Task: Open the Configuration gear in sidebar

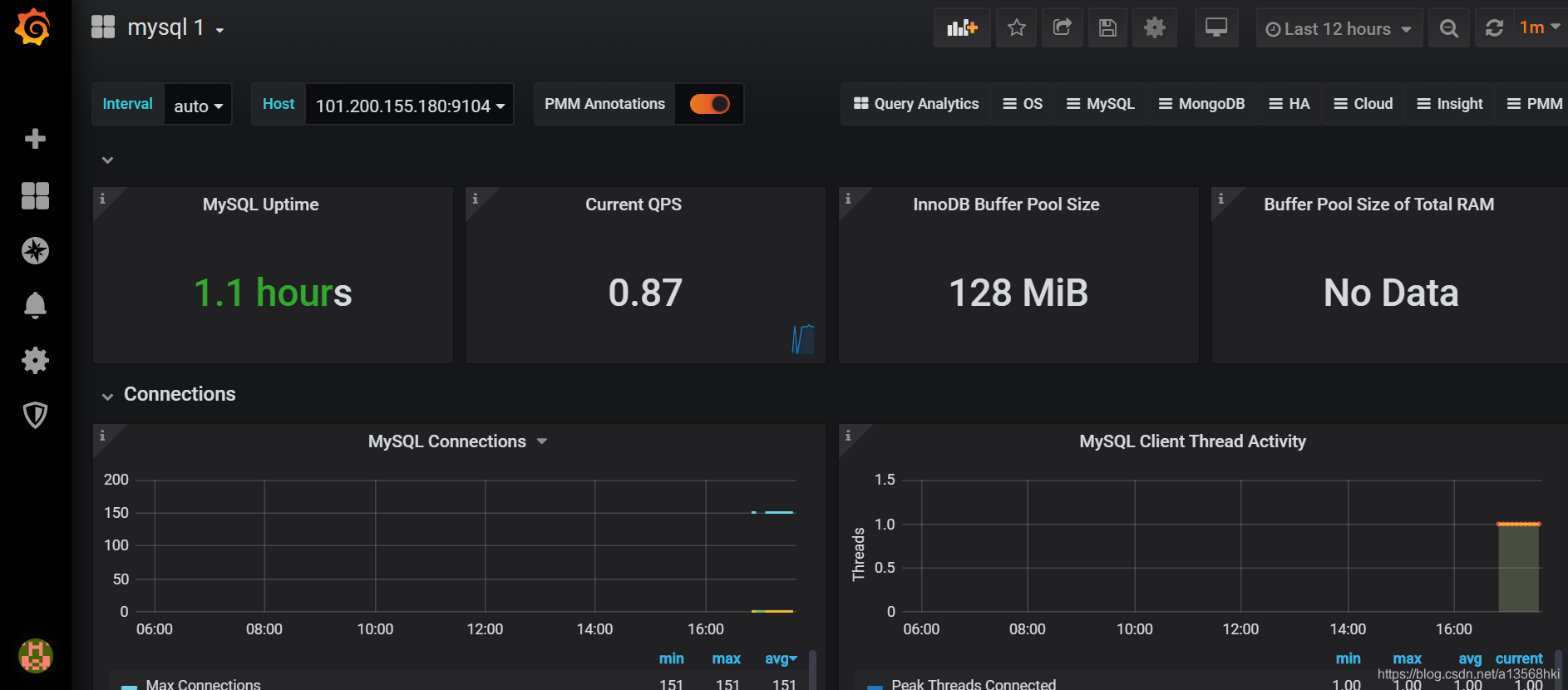Action: click(x=35, y=360)
